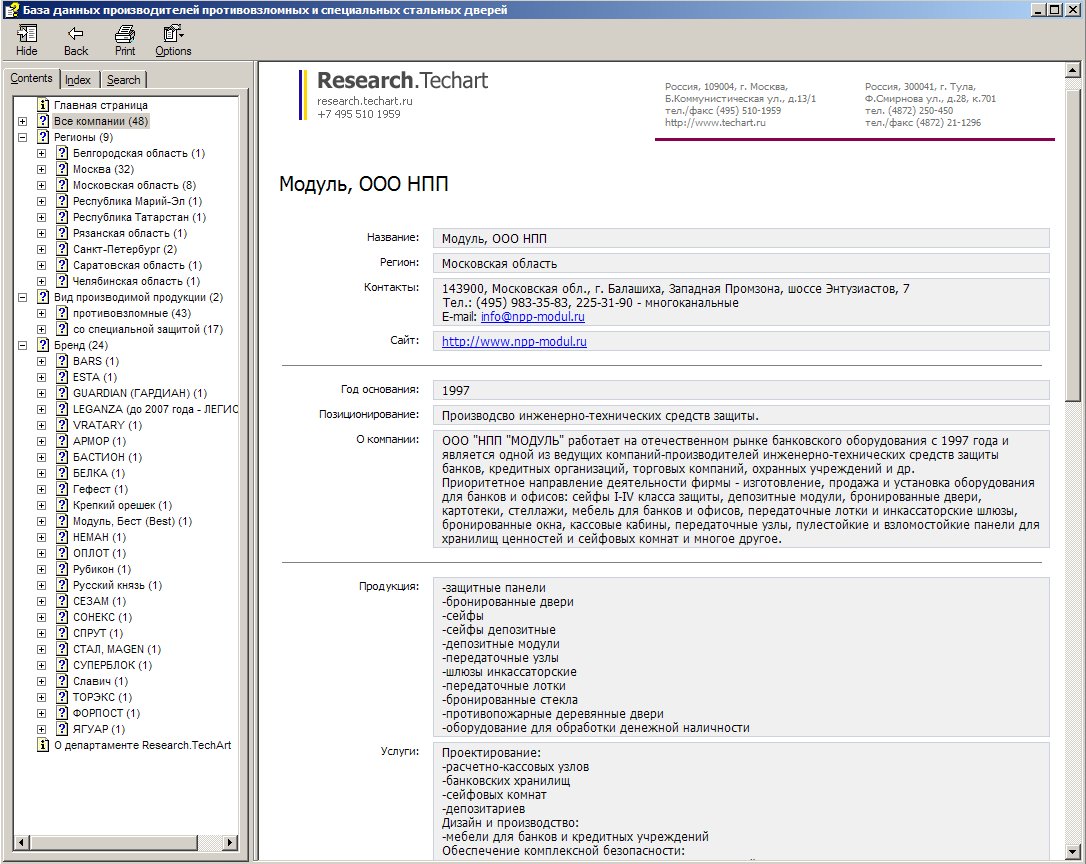The image size is (1086, 864).
Task: Click the icon beside ГефесT (1) entry Гефест
Action: (x=62, y=489)
